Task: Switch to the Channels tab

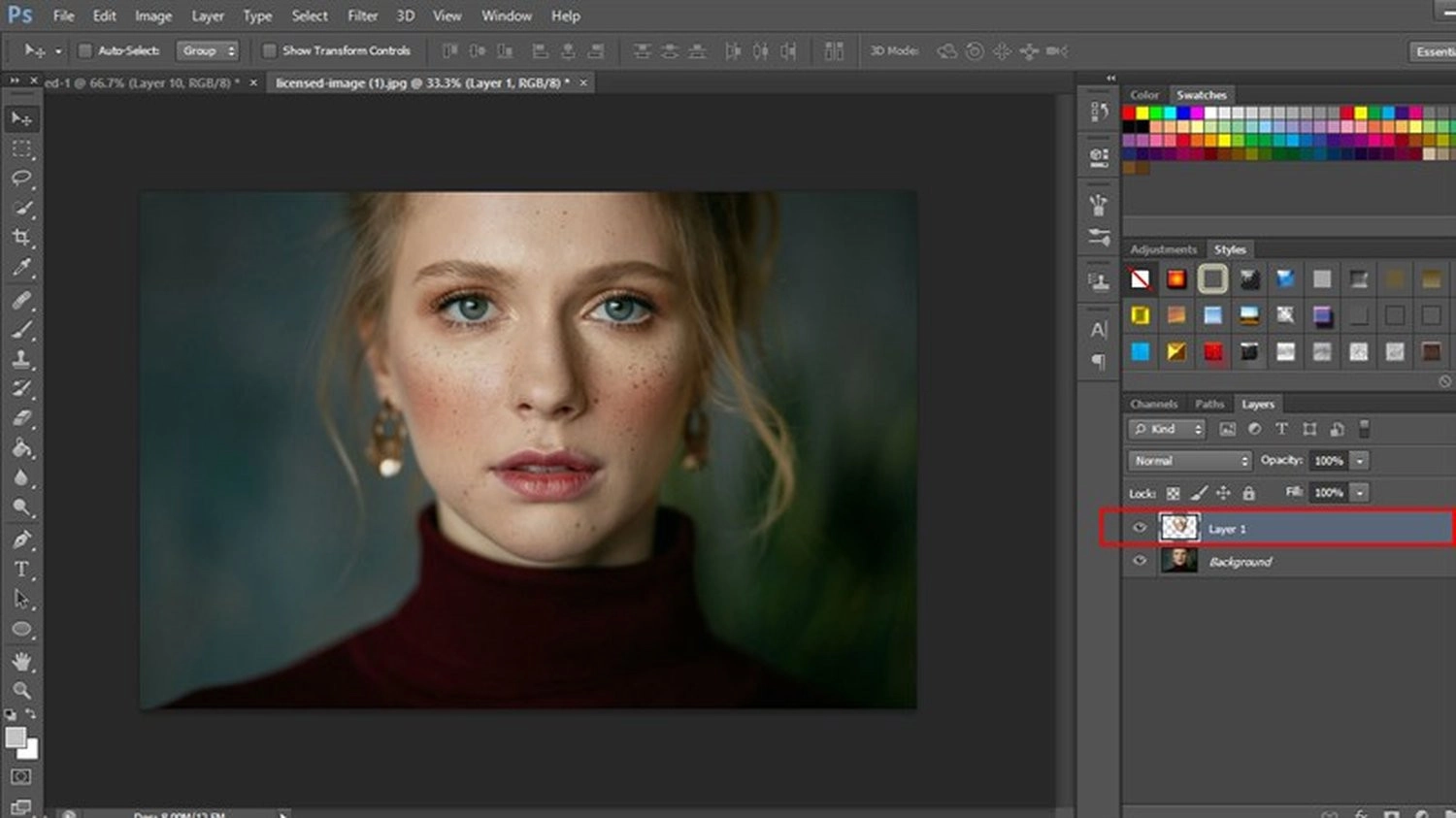Action: (1153, 404)
